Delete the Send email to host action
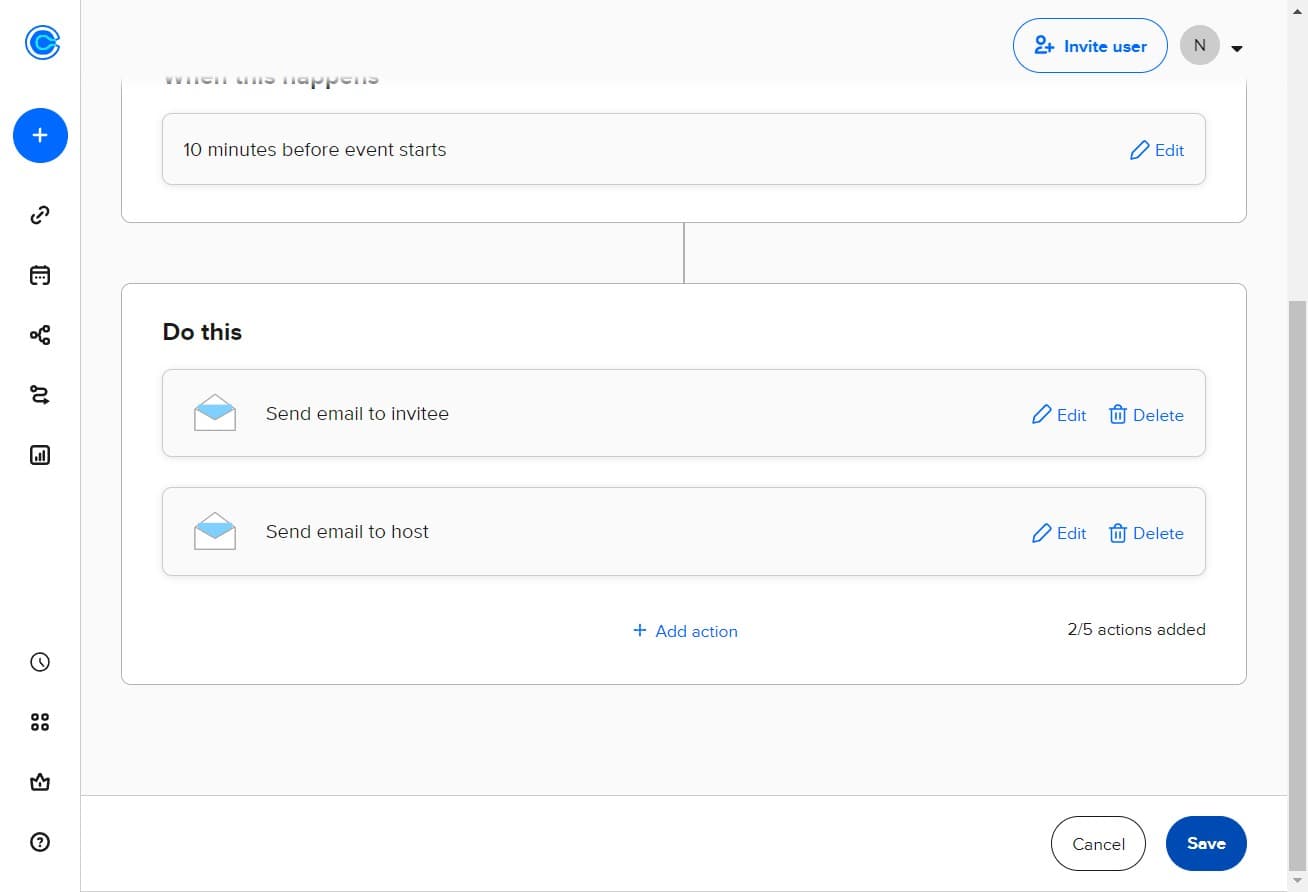The image size is (1308, 892). [x=1146, y=533]
